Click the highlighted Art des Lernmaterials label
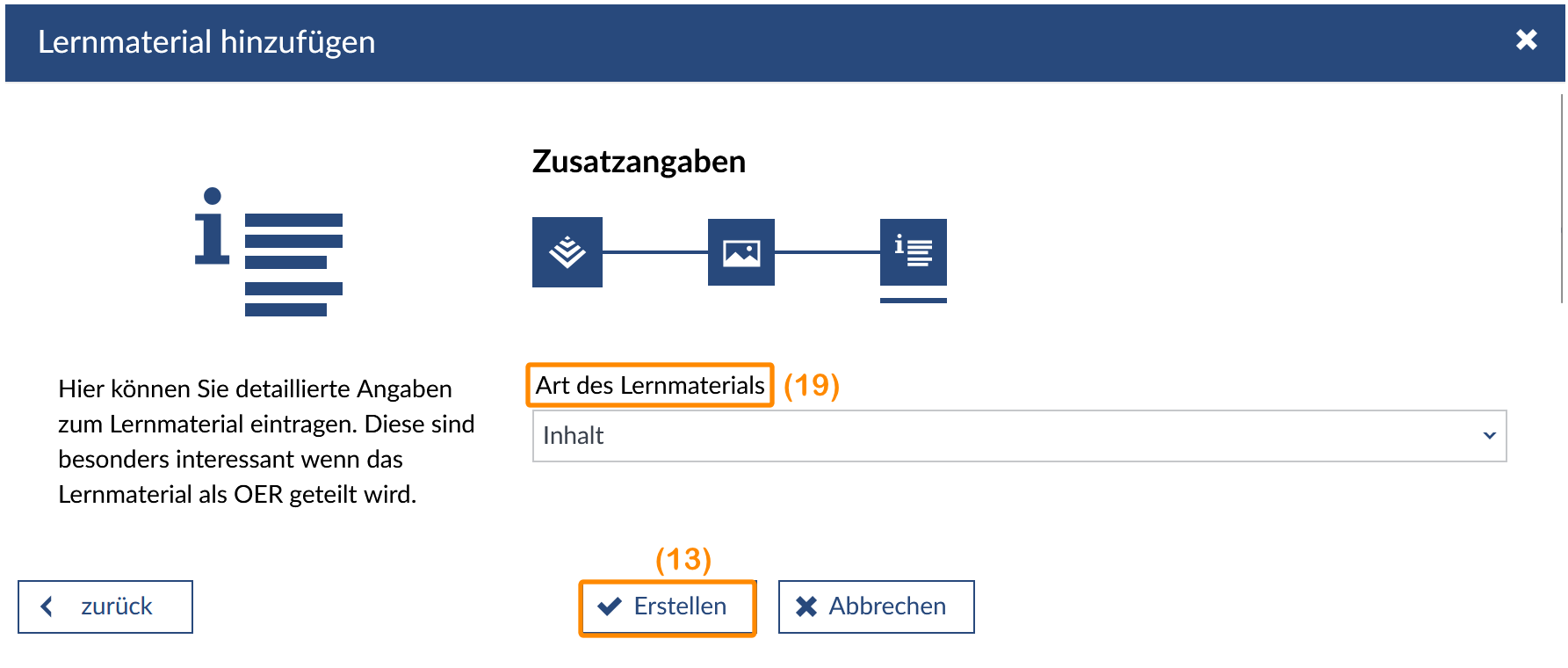1568x668 pixels. click(x=649, y=384)
